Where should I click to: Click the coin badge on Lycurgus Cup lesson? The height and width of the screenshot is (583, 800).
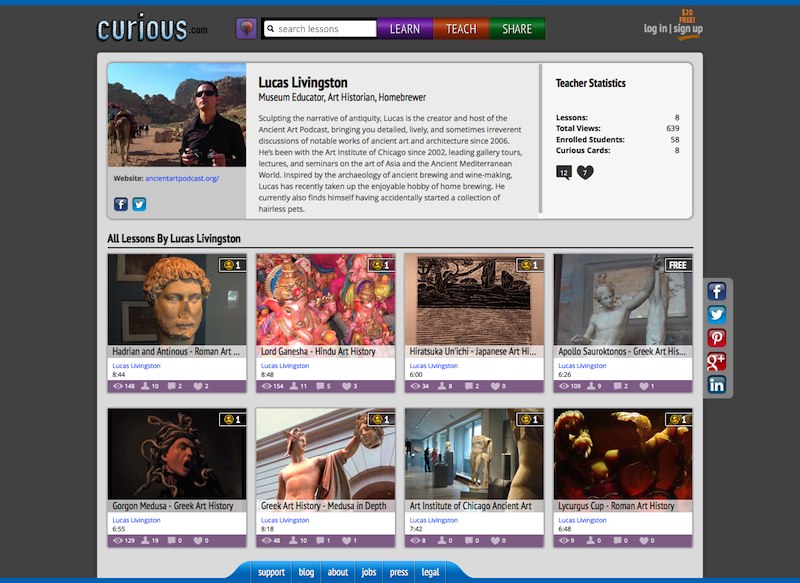(x=678, y=419)
